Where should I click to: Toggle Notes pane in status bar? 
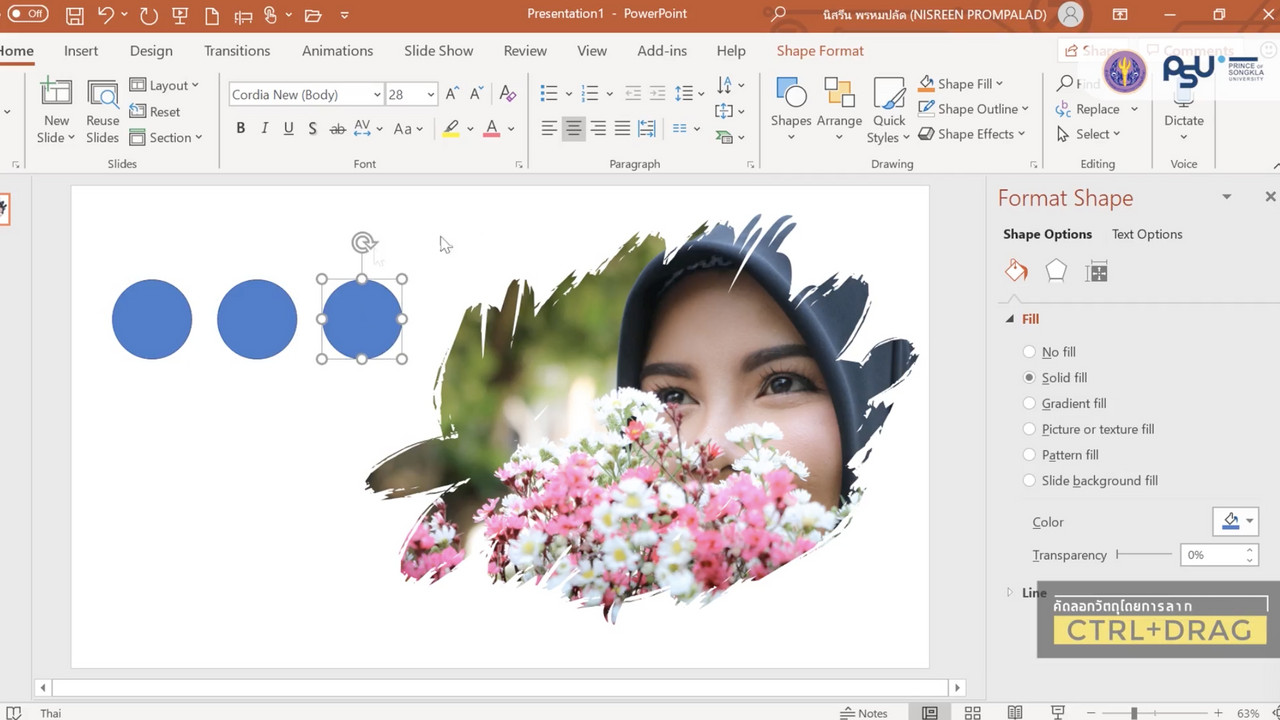[864, 713]
